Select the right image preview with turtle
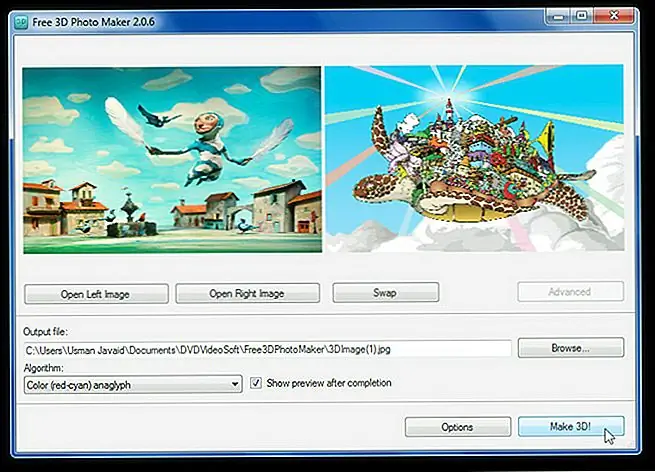The image size is (655, 472). coord(474,160)
